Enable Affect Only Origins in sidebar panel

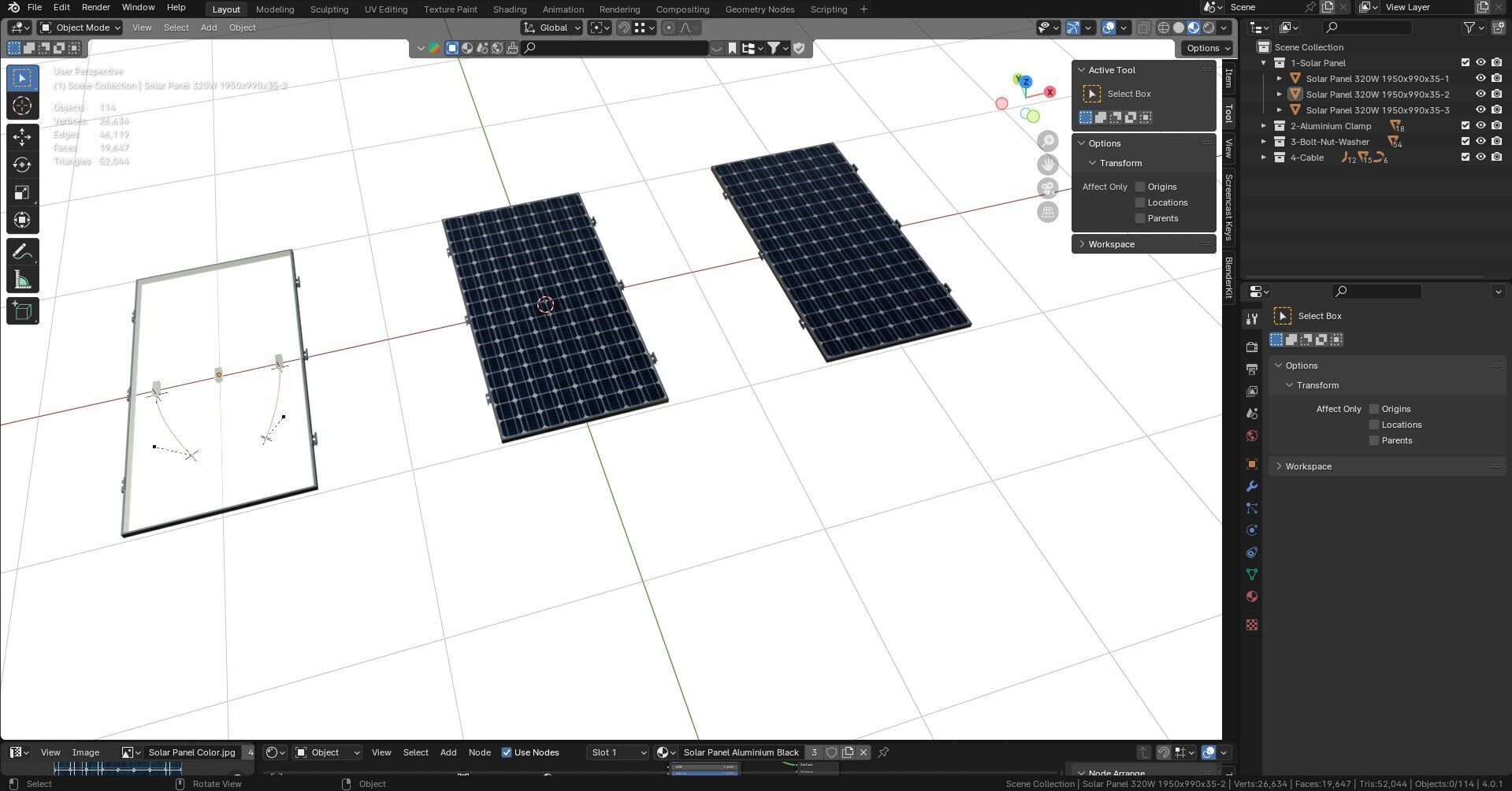[1139, 187]
